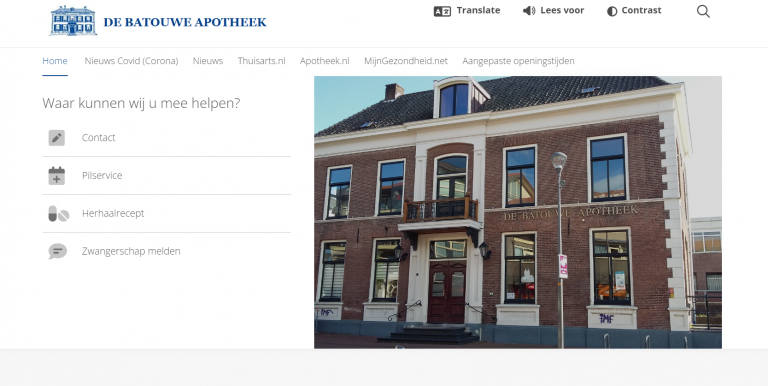Open Aangepaste openingstijden menu item
The width and height of the screenshot is (768, 386).
(518, 61)
